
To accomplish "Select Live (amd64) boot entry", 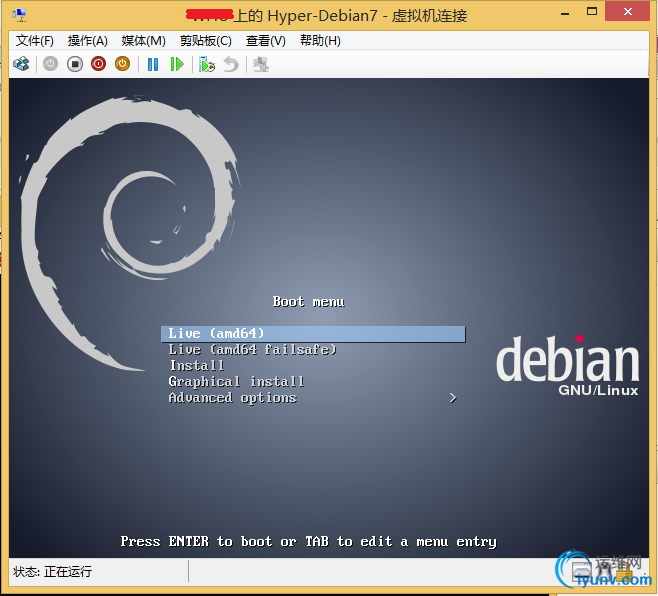I will [x=313, y=334].
